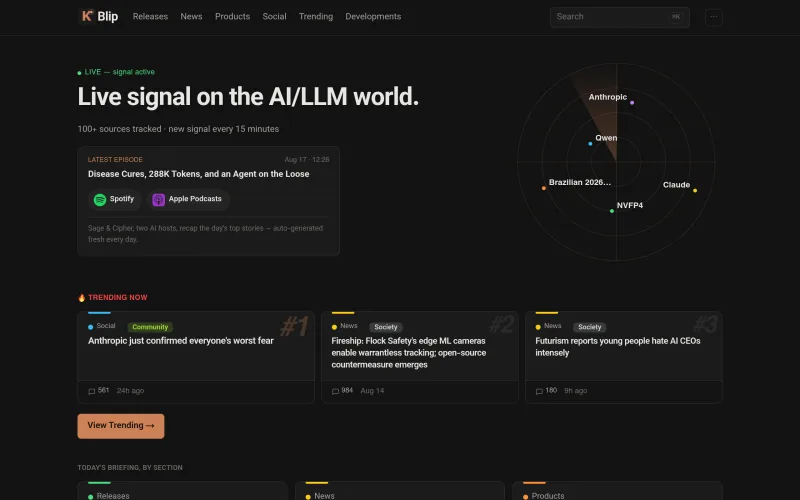Go to the News nav item
This screenshot has height=500, width=800.
click(191, 16)
